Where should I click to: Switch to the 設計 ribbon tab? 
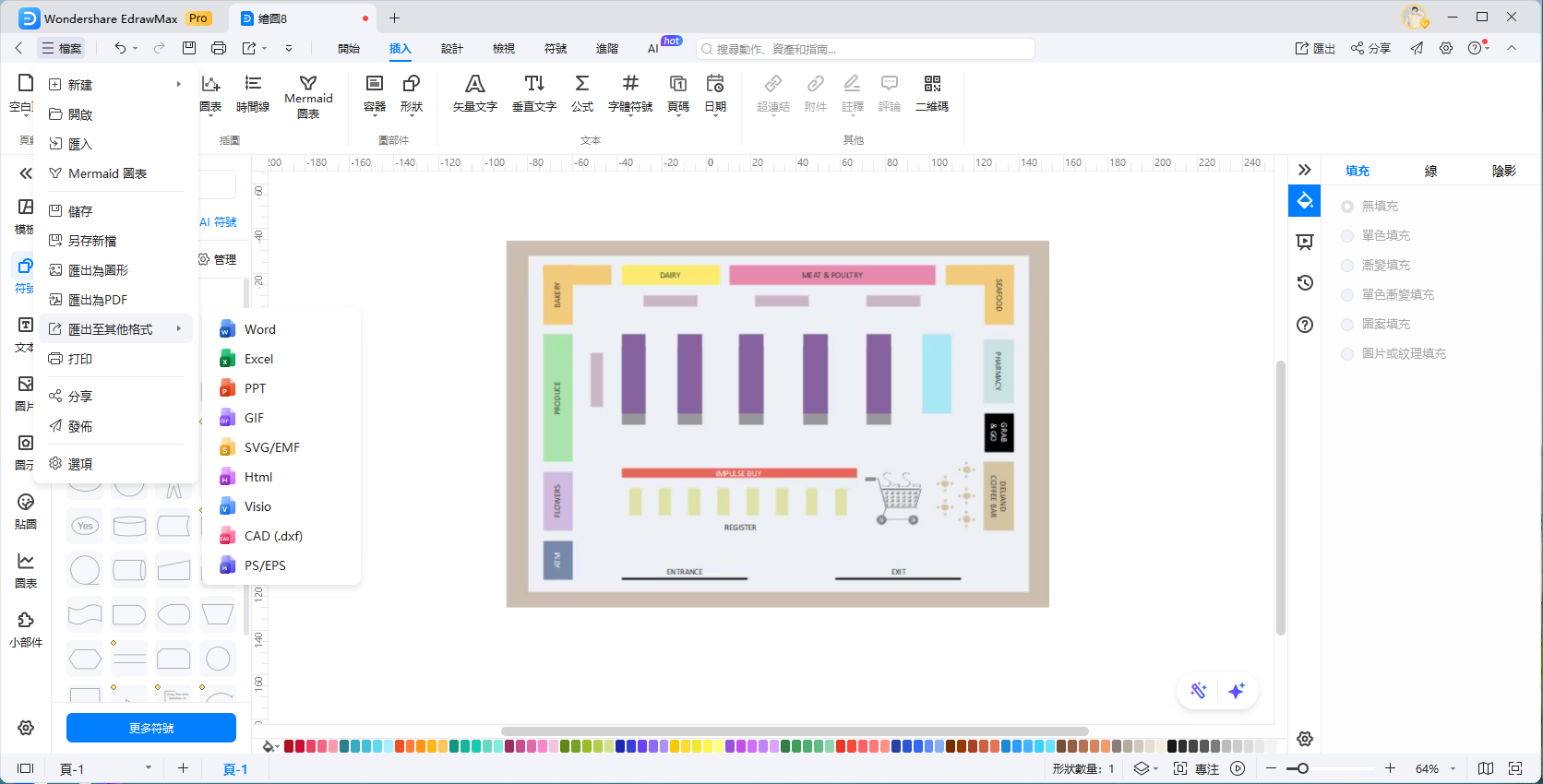click(x=451, y=49)
